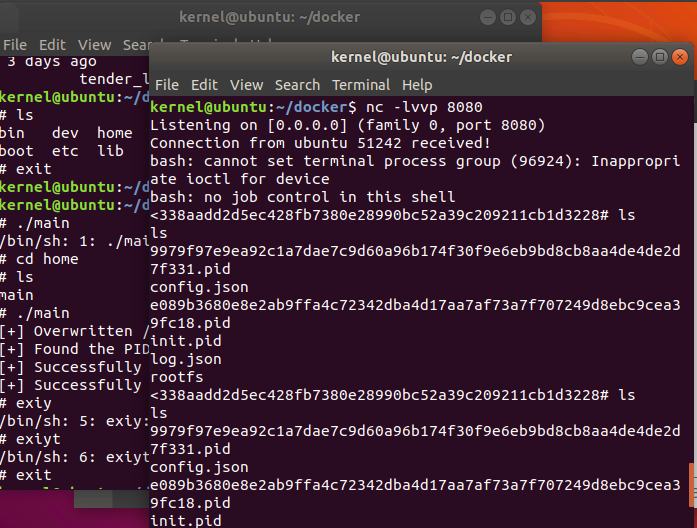Close the background terminal window
This screenshot has height=528, width=697.
[x=528, y=17]
